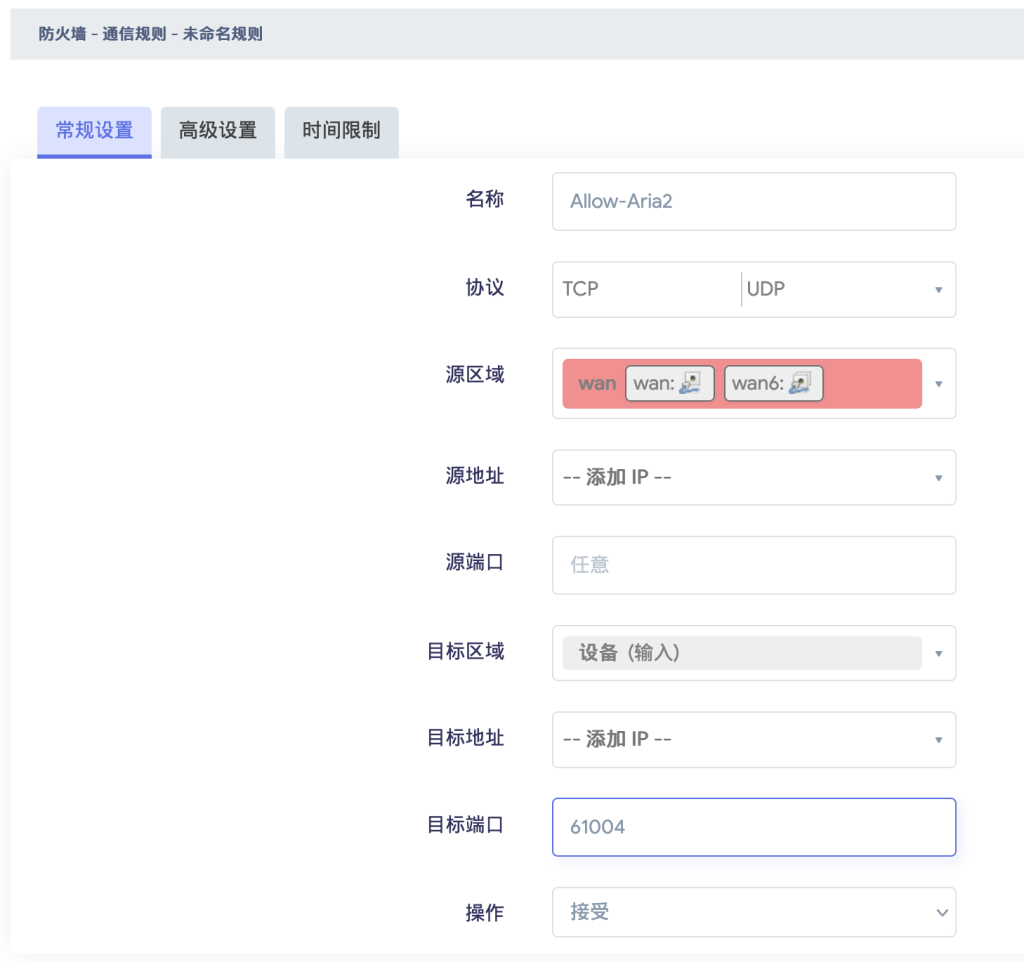Switch to the 常规设置 tab

point(94,131)
